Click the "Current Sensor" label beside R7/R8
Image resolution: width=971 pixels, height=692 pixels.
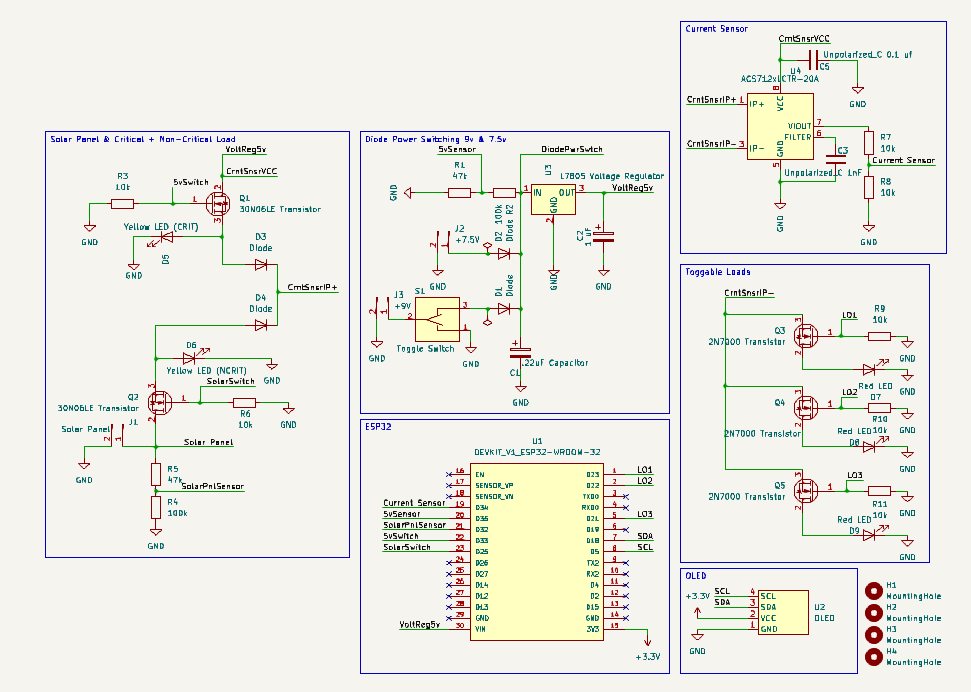[x=904, y=160]
